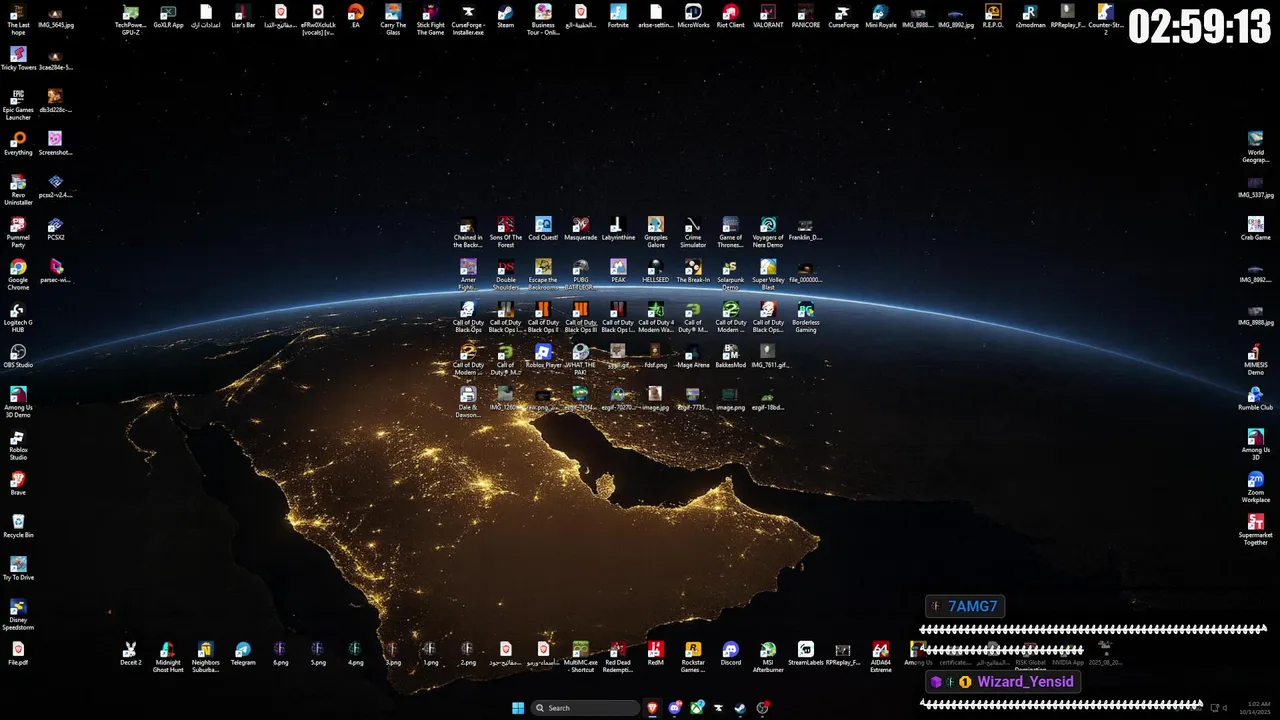Open the Windows Start menu

(518, 708)
